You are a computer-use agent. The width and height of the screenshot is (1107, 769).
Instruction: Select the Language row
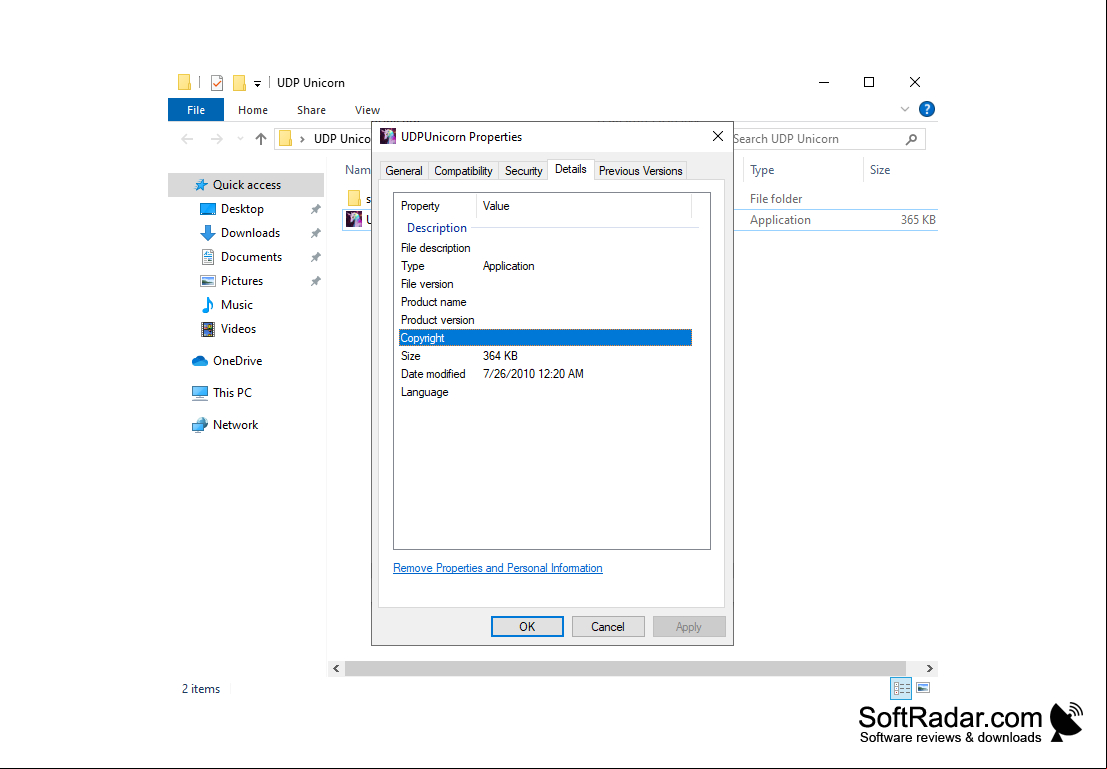tap(545, 392)
